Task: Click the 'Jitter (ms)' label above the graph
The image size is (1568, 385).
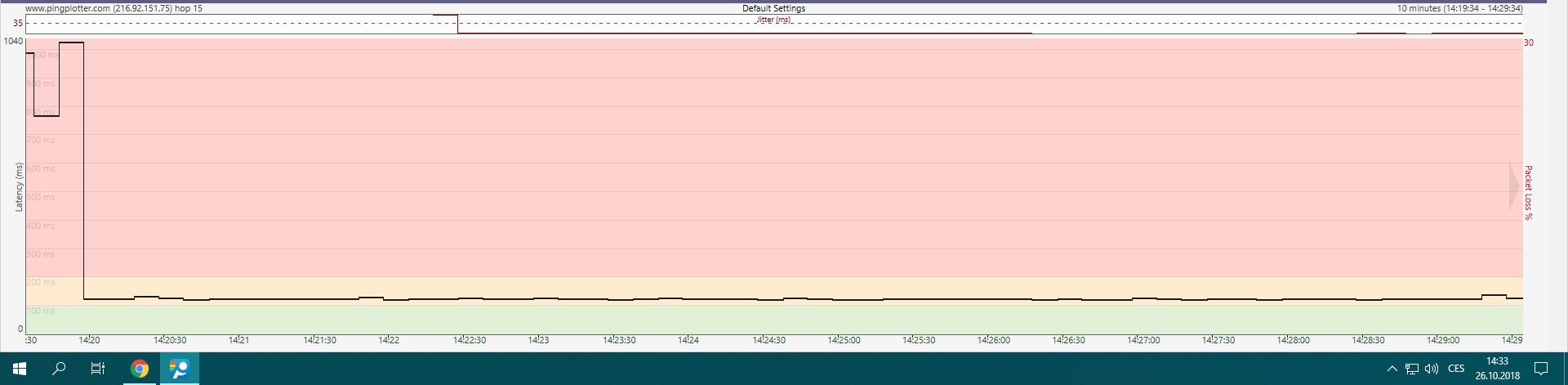Action: click(x=773, y=20)
